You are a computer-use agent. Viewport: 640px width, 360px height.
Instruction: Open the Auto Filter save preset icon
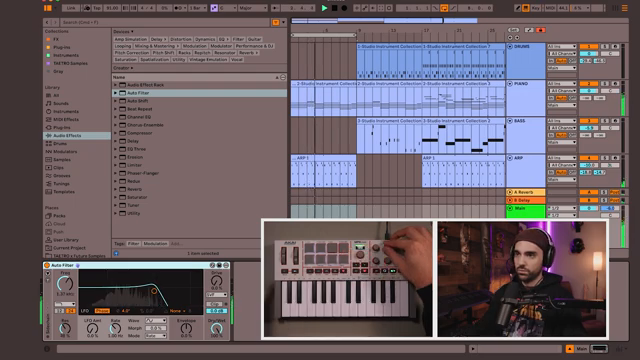(219, 265)
